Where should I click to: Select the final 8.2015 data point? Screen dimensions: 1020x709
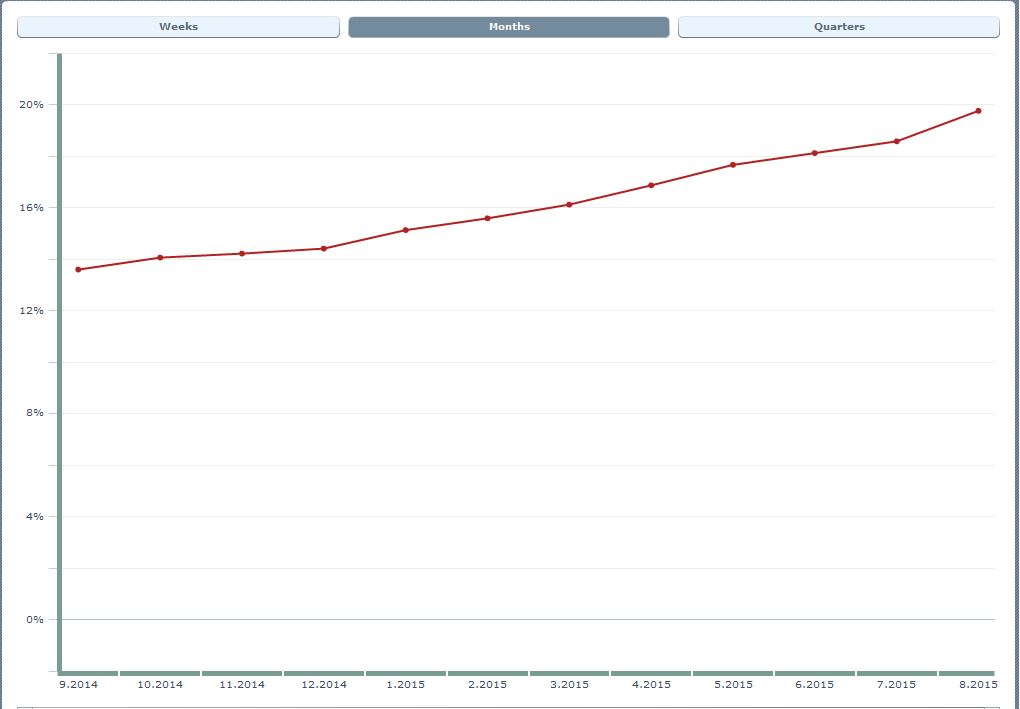point(978,111)
